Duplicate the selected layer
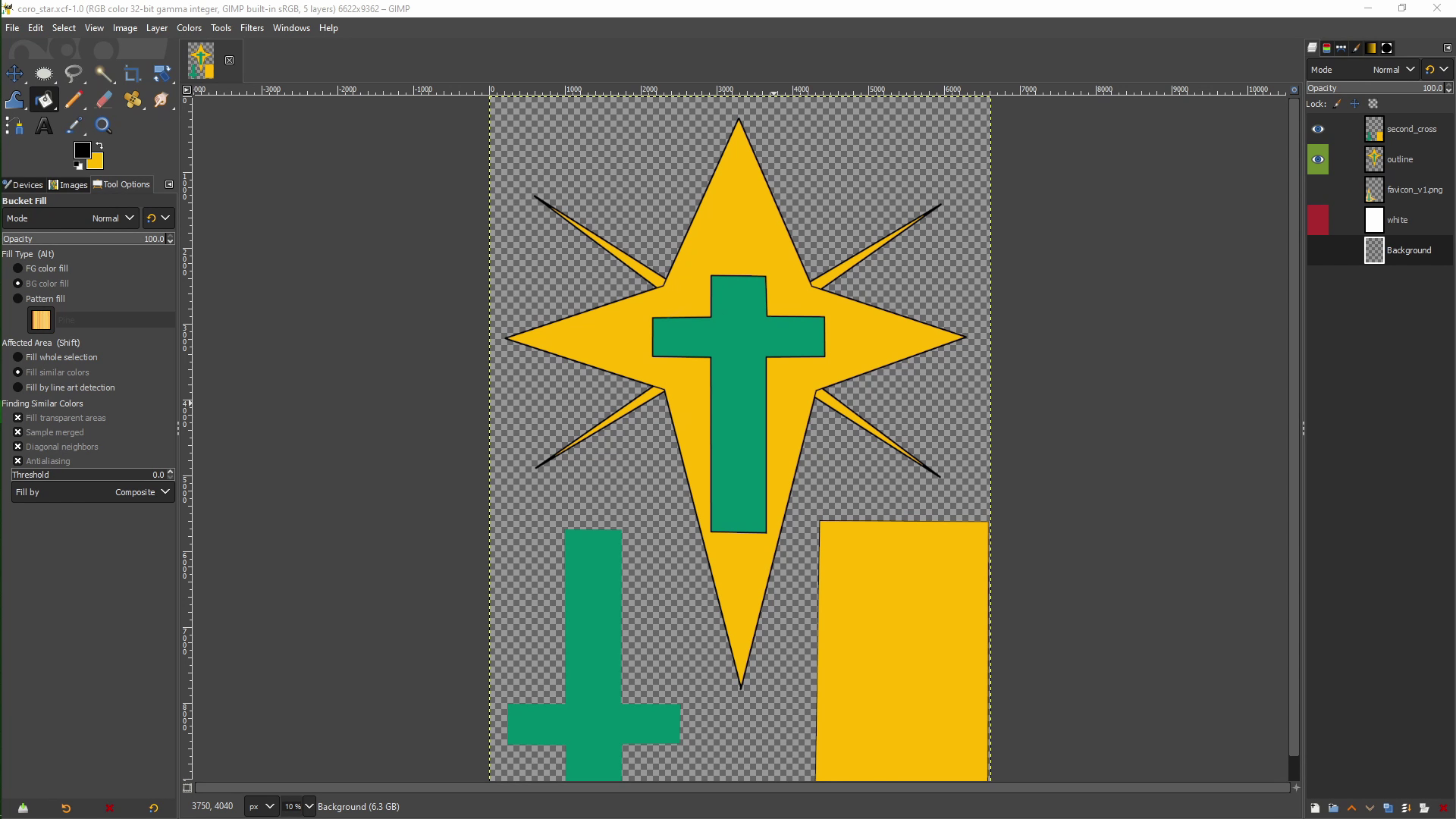This screenshot has width=1456, height=819. click(1388, 808)
